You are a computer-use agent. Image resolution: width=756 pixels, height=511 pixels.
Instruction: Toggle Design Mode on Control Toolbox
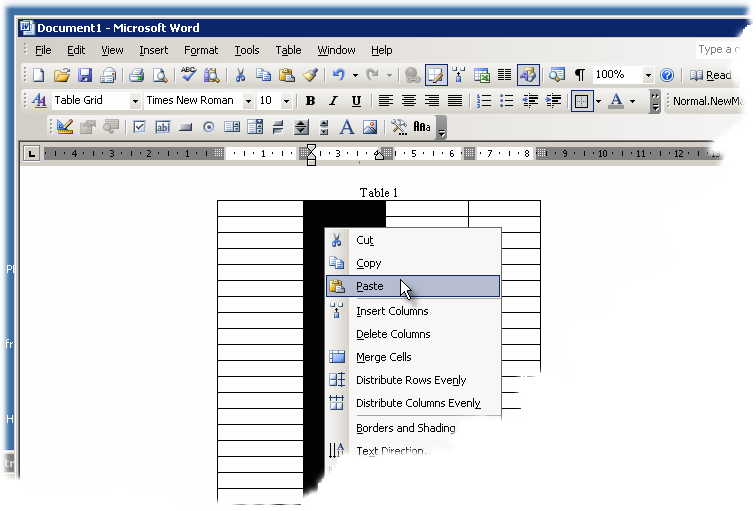click(65, 127)
